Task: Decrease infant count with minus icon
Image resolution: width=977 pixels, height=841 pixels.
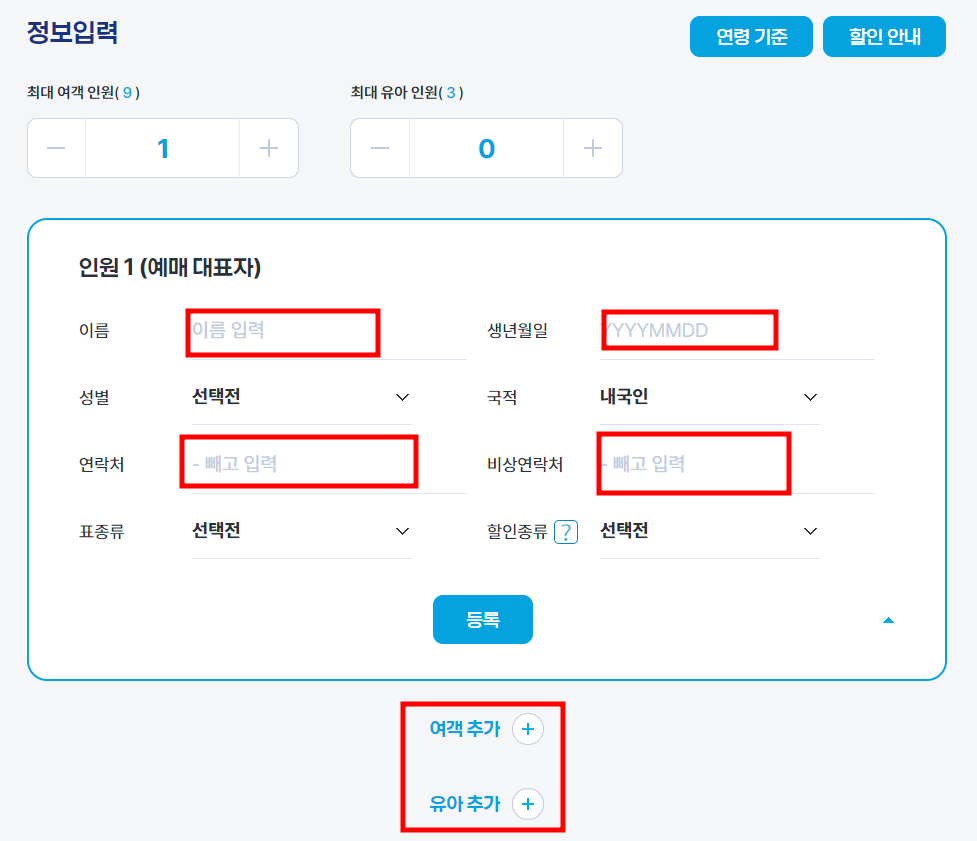Action: tap(380, 147)
